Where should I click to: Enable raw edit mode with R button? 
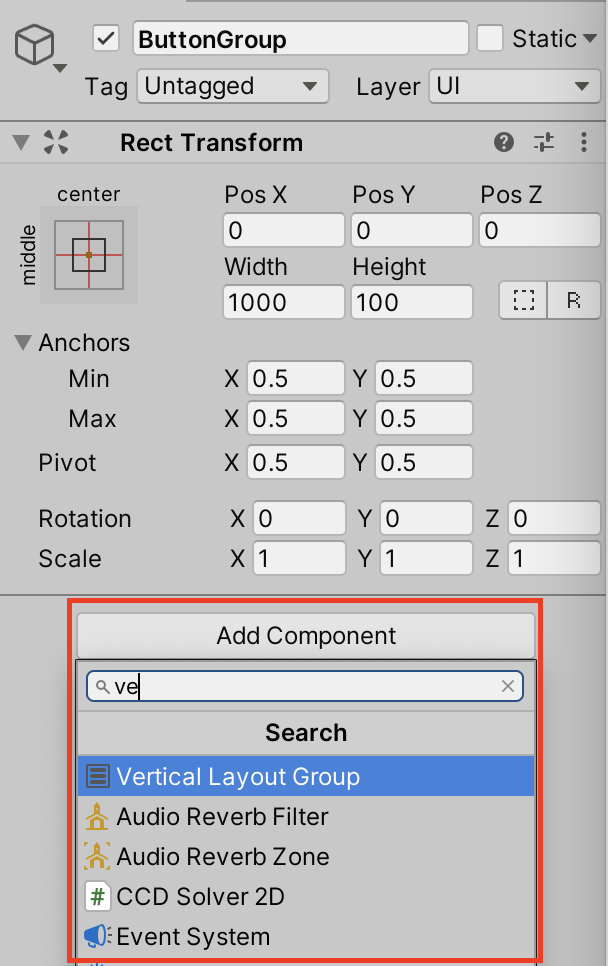click(574, 300)
